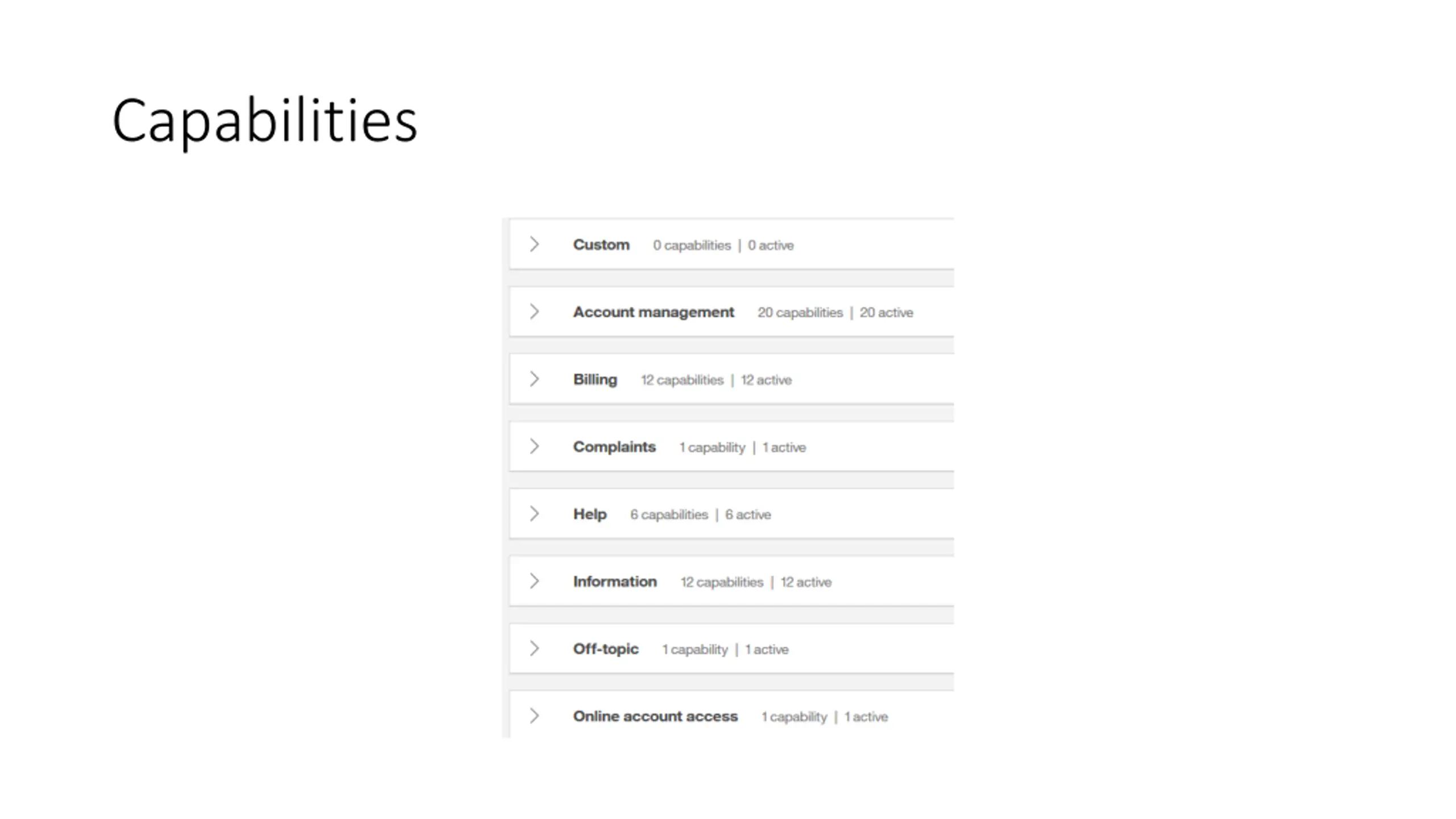The image size is (1456, 819).
Task: Expand the Custom category chevron
Action: coord(534,244)
